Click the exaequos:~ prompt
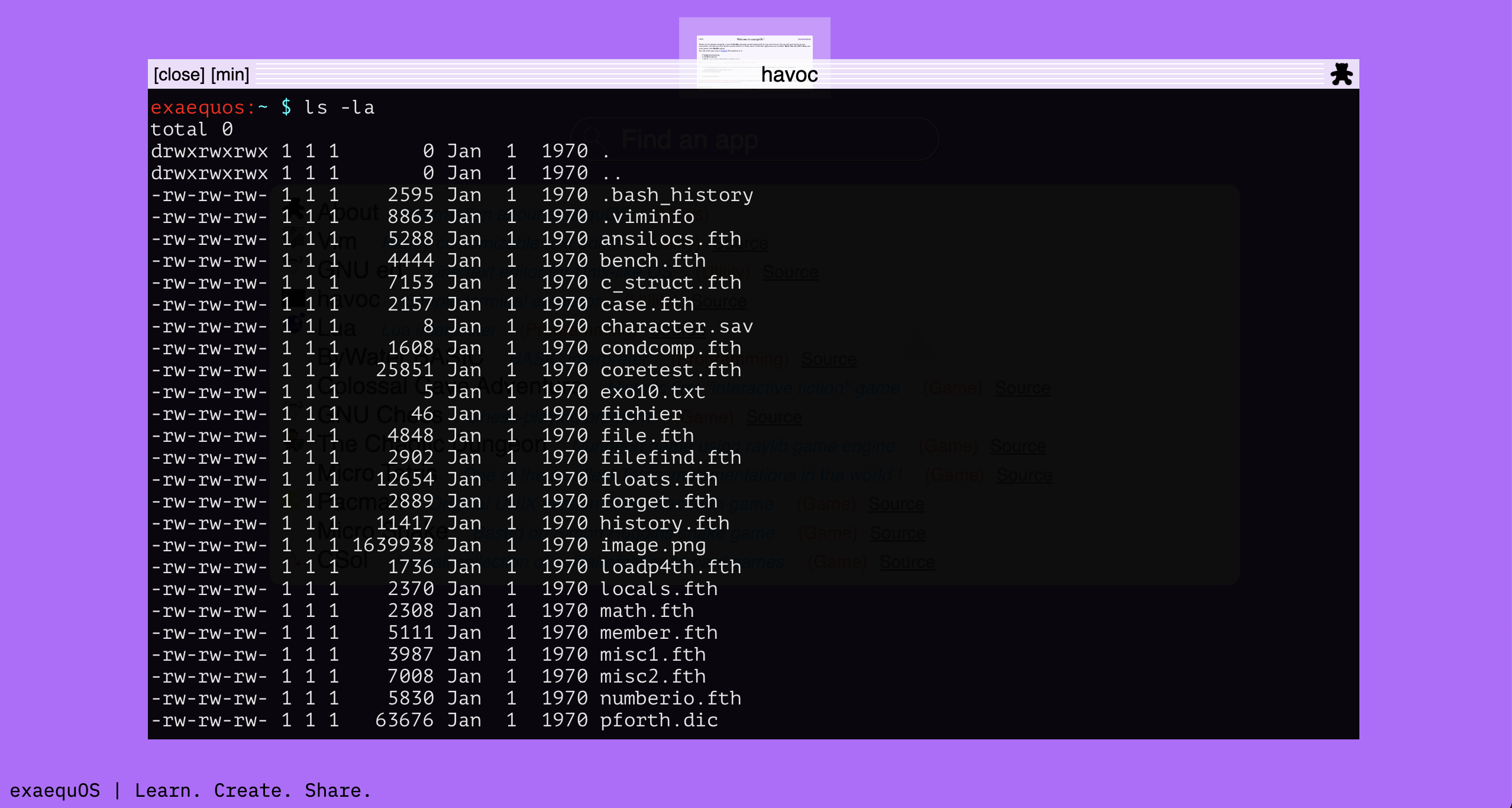The width and height of the screenshot is (1512, 808). point(209,108)
